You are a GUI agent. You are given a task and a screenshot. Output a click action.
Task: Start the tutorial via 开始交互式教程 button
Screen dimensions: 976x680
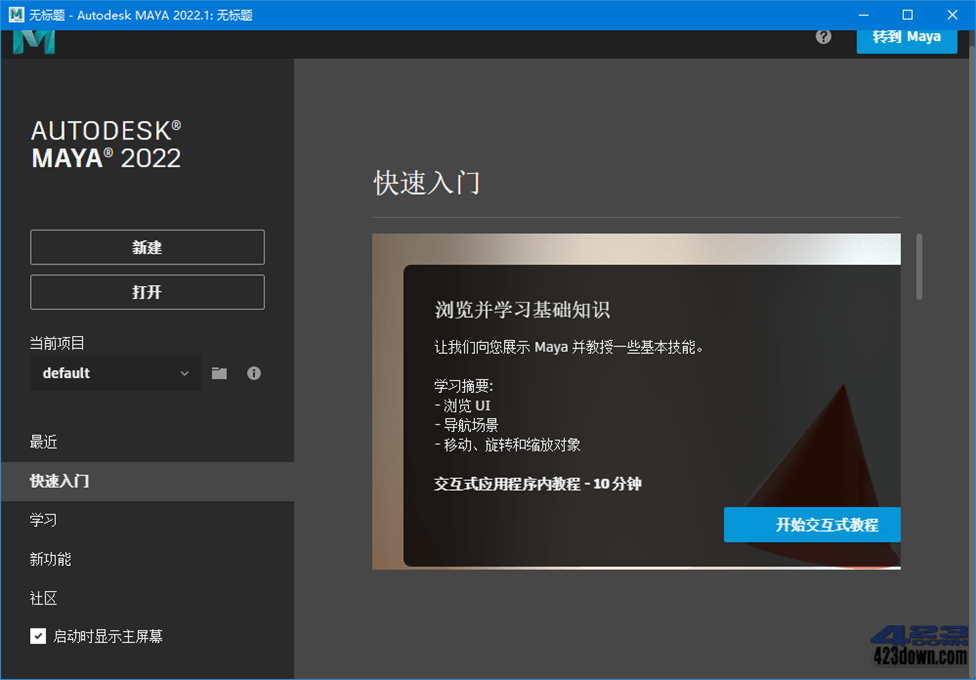[812, 525]
